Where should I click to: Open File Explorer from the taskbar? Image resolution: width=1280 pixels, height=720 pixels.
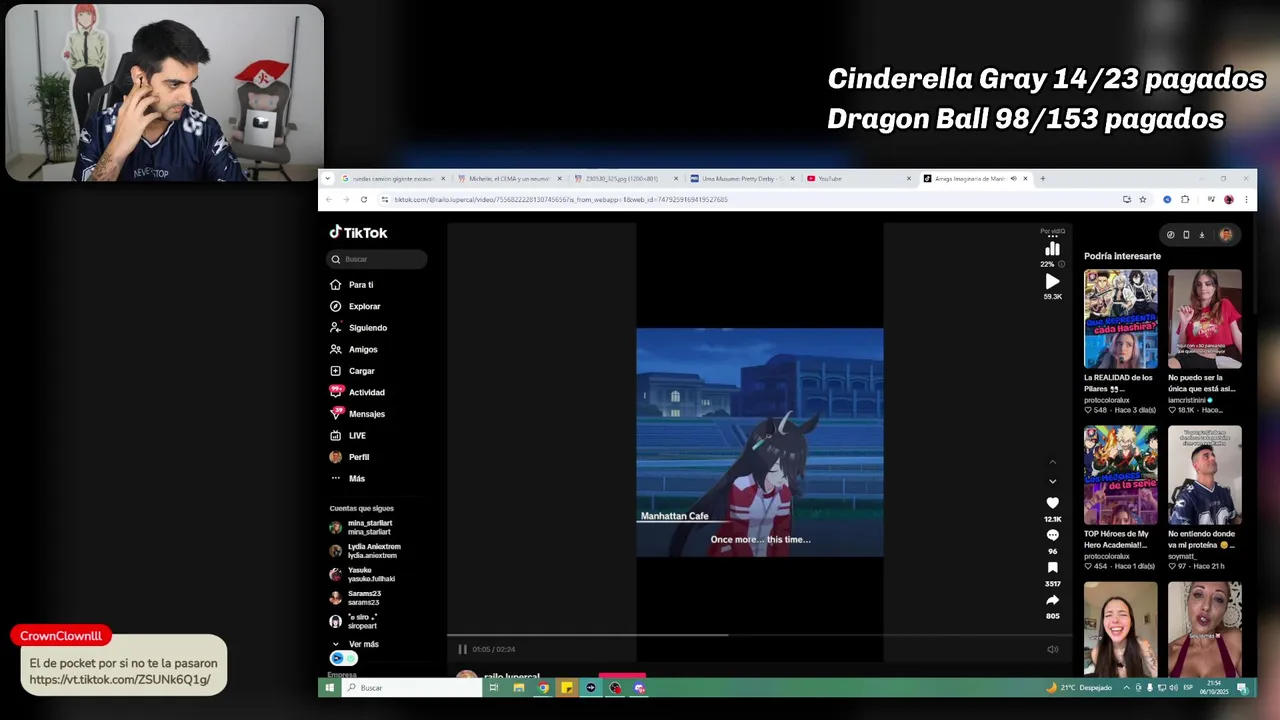coord(518,688)
